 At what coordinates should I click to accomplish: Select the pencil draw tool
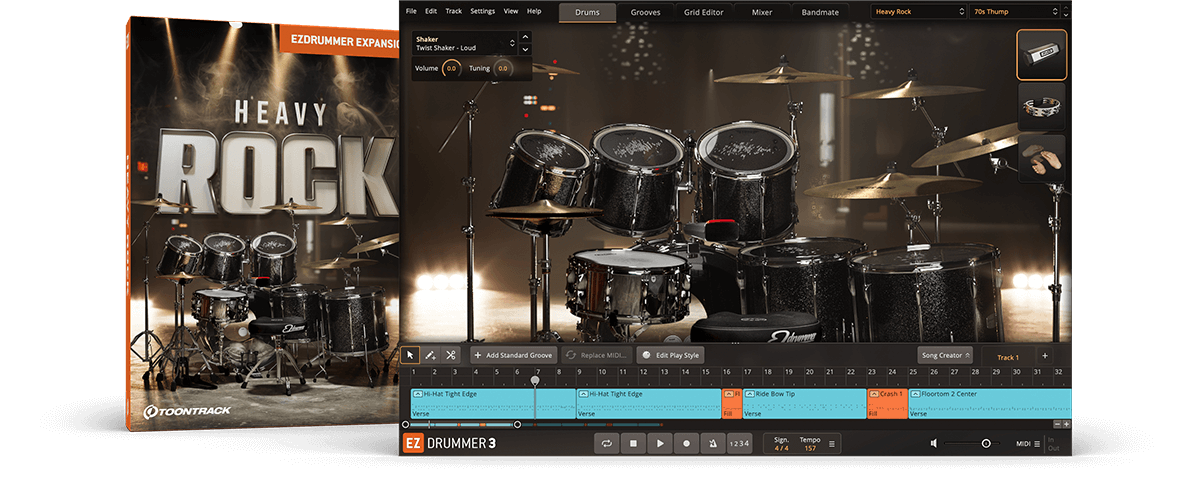(x=430, y=355)
